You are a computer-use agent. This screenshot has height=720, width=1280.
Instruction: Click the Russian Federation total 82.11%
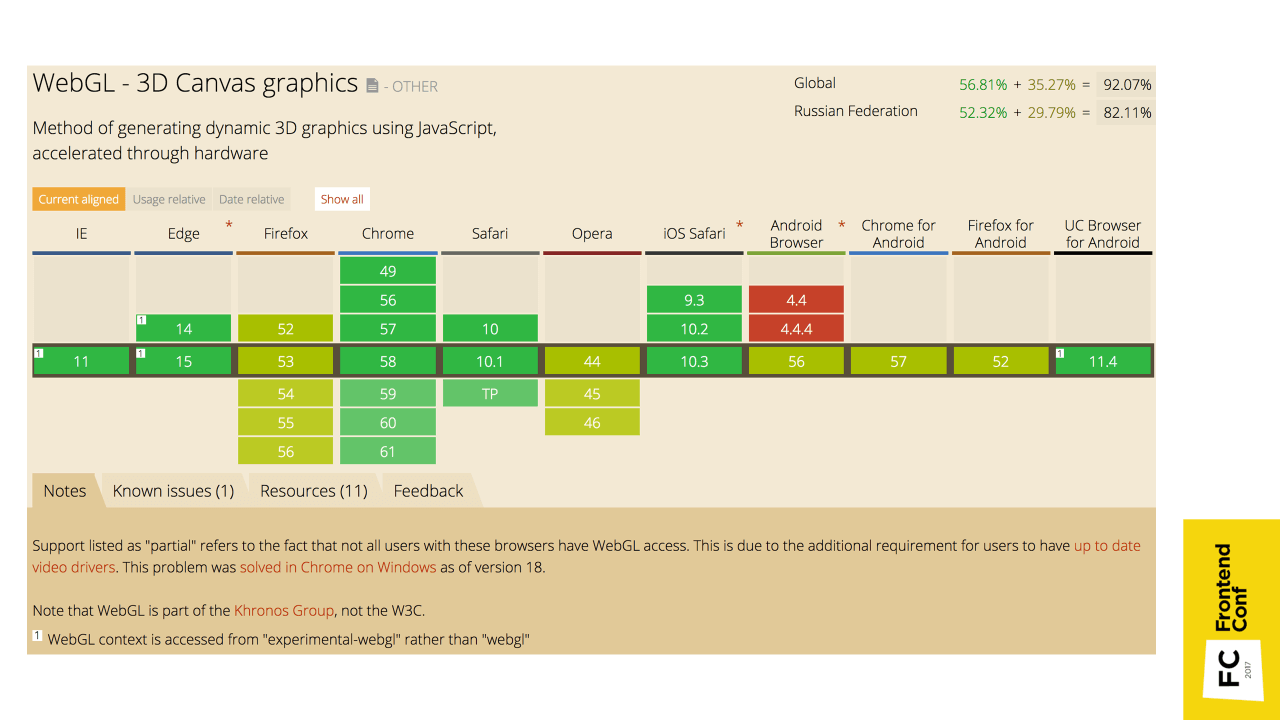click(1127, 113)
